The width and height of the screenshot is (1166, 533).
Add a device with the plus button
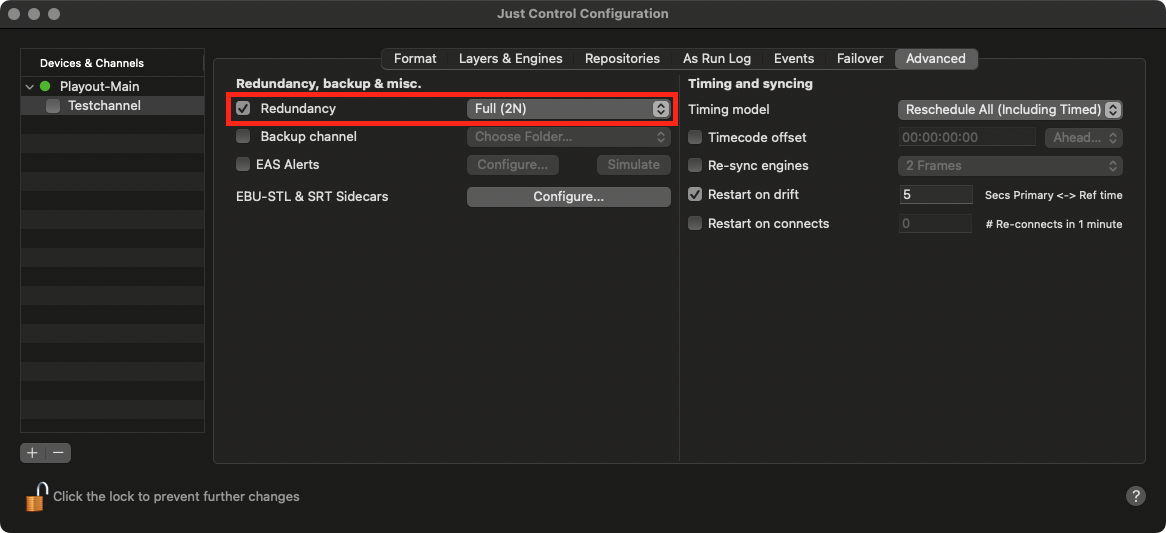click(32, 452)
